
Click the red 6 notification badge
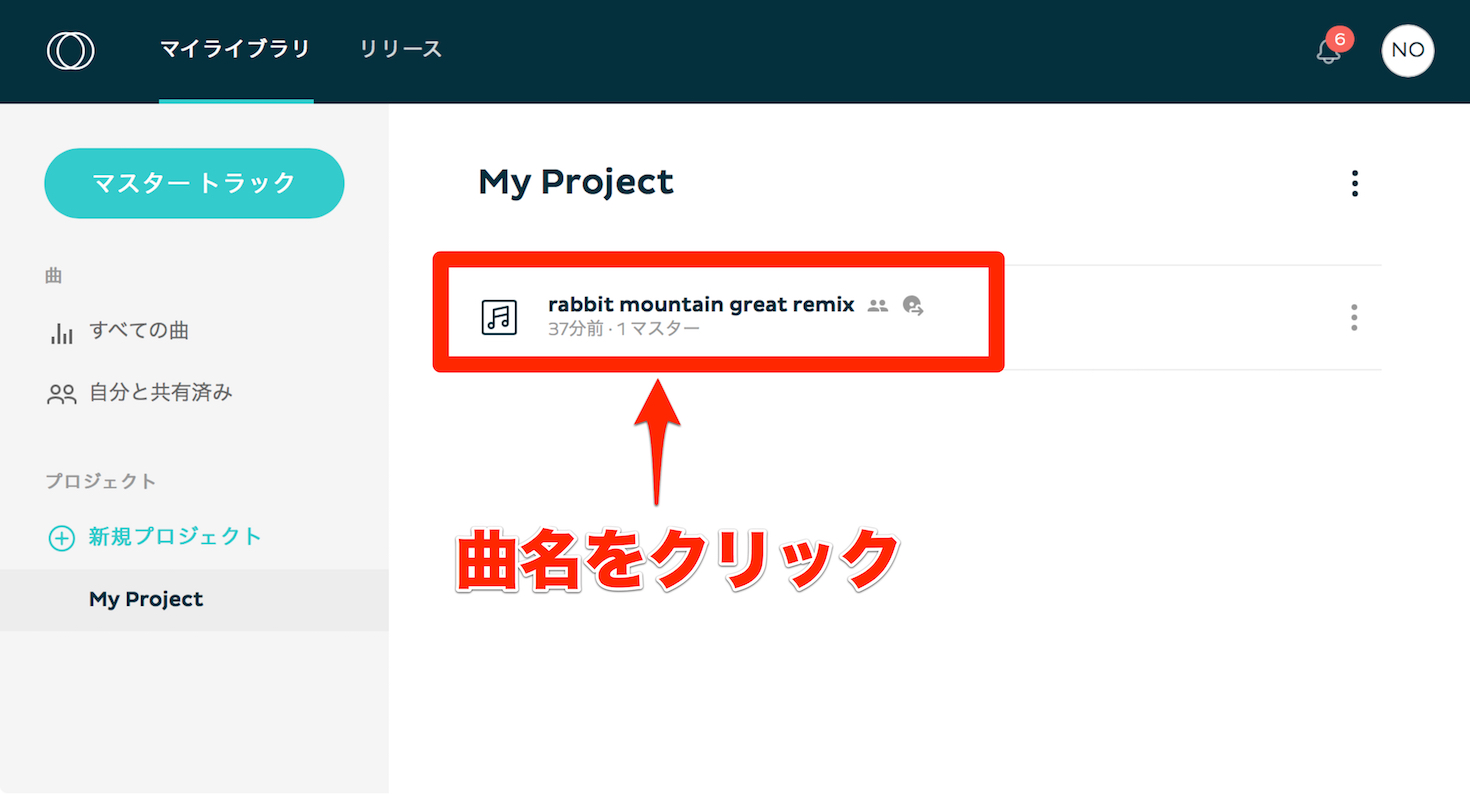pyautogui.click(x=1339, y=39)
